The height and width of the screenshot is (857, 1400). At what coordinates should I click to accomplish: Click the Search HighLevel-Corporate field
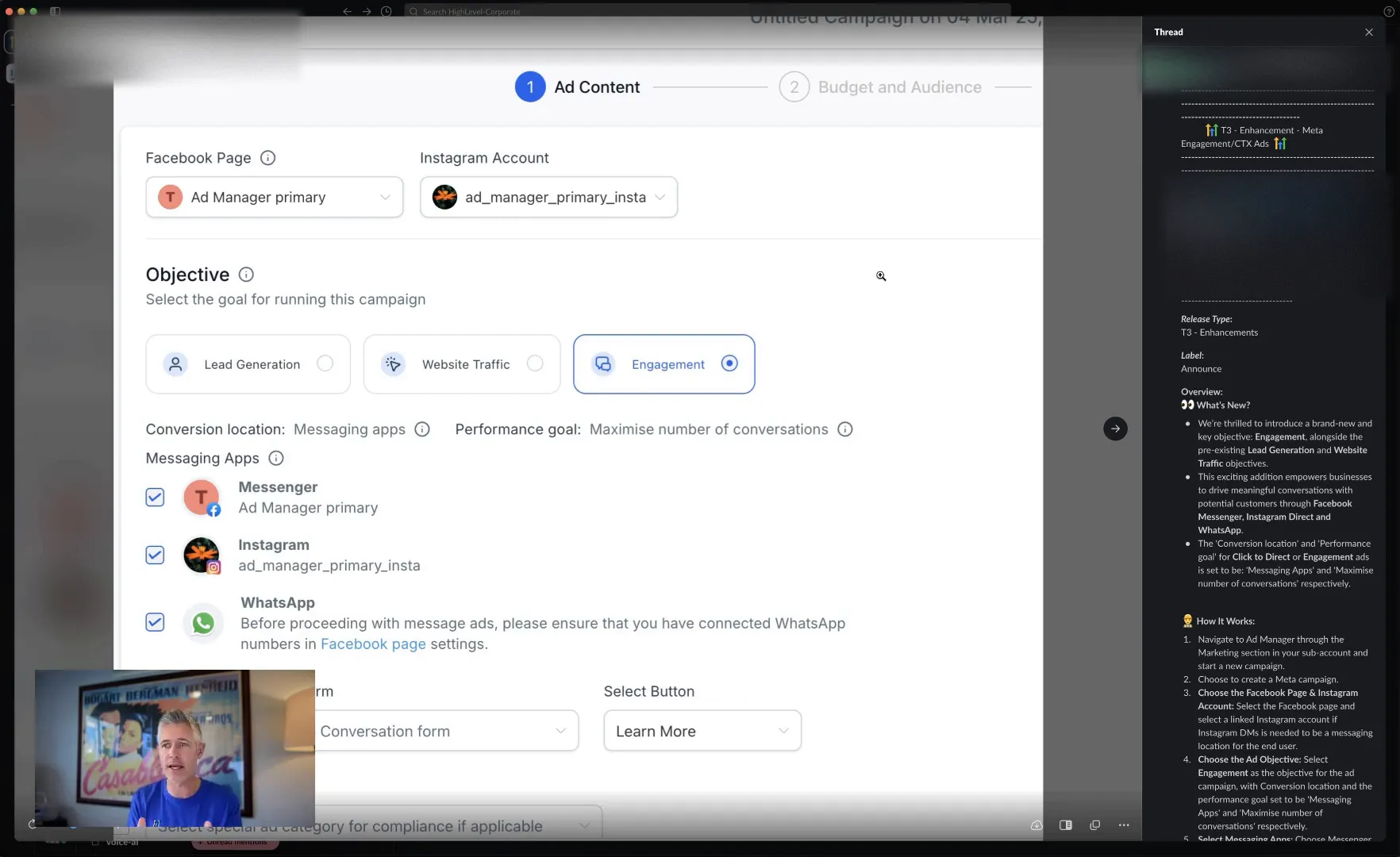click(706, 11)
